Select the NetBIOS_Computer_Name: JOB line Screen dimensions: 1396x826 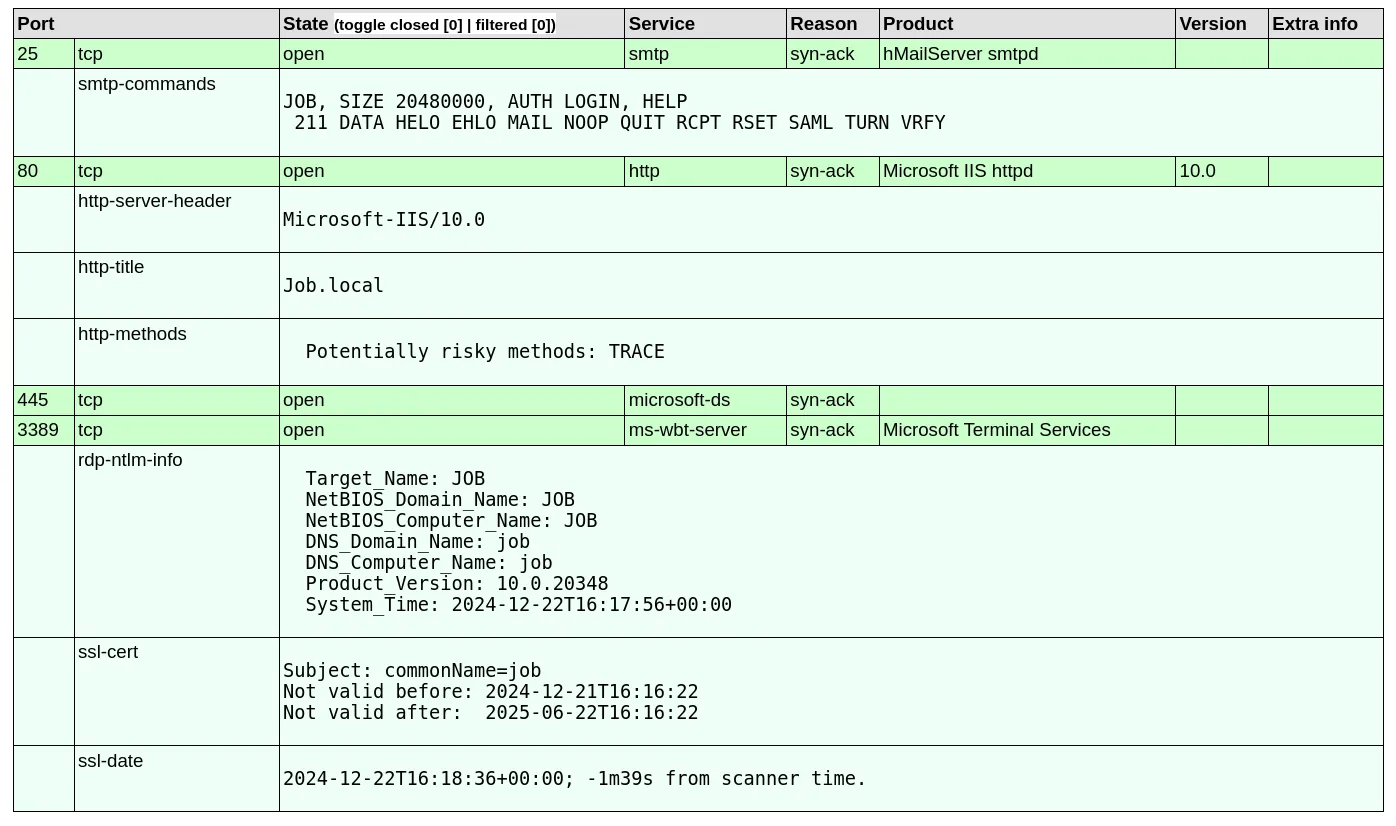coord(451,521)
